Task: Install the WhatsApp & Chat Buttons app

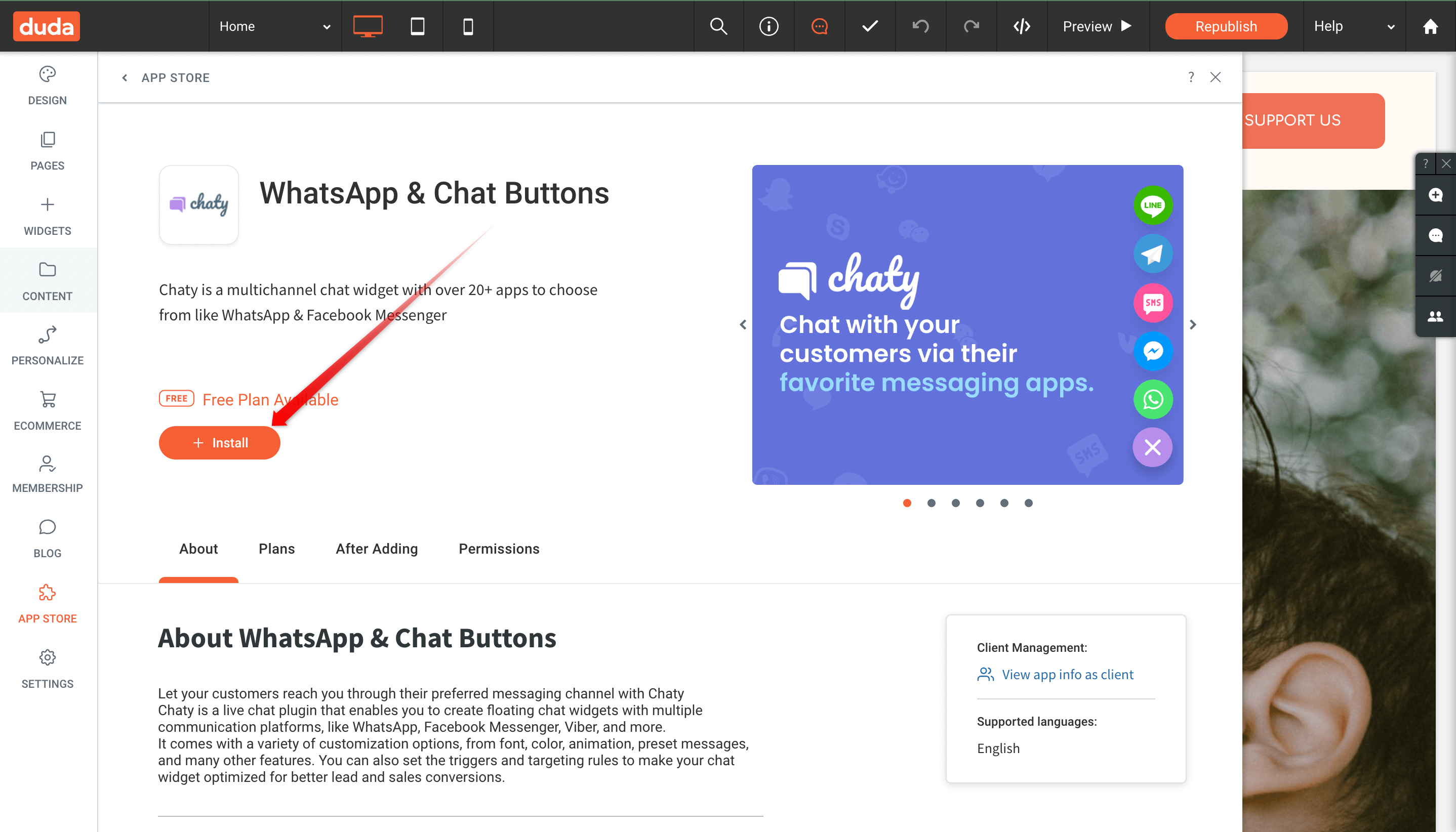Action: point(220,443)
